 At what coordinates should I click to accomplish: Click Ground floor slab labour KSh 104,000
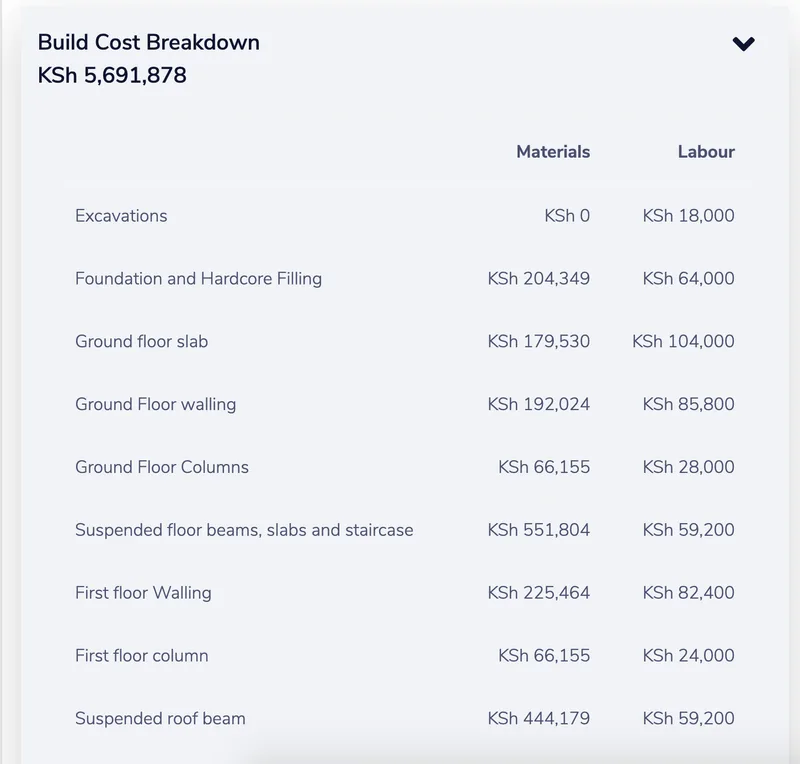(683, 341)
